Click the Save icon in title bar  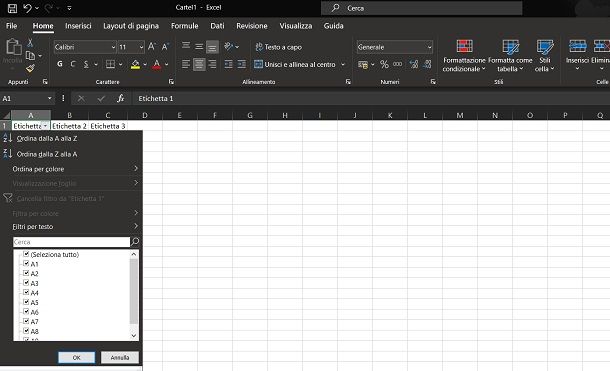12,8
